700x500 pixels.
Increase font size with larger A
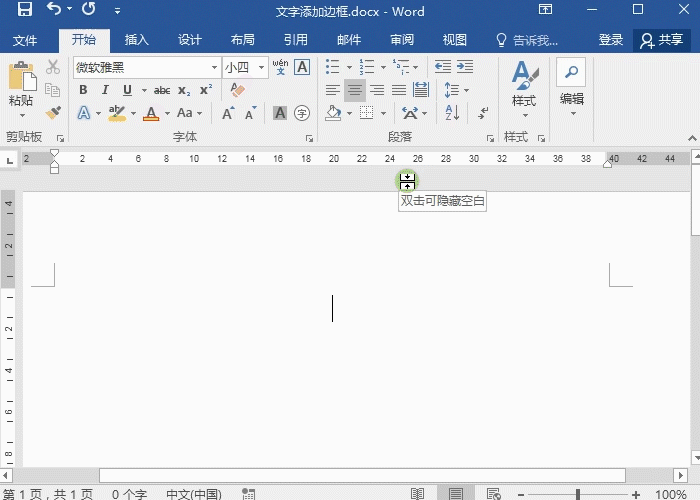(x=228, y=113)
